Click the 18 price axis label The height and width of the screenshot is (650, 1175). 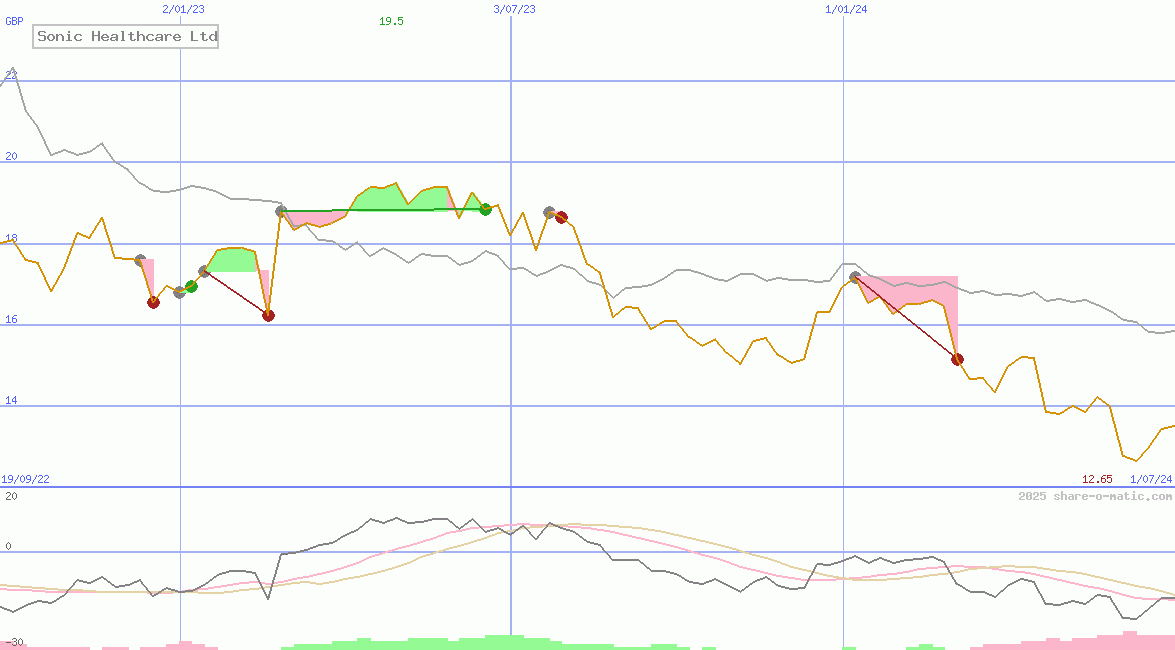11,238
